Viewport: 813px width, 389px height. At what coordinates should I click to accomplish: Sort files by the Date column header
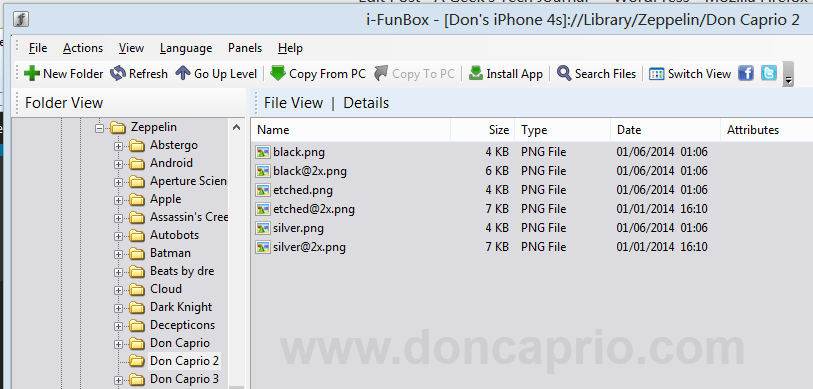pos(666,130)
